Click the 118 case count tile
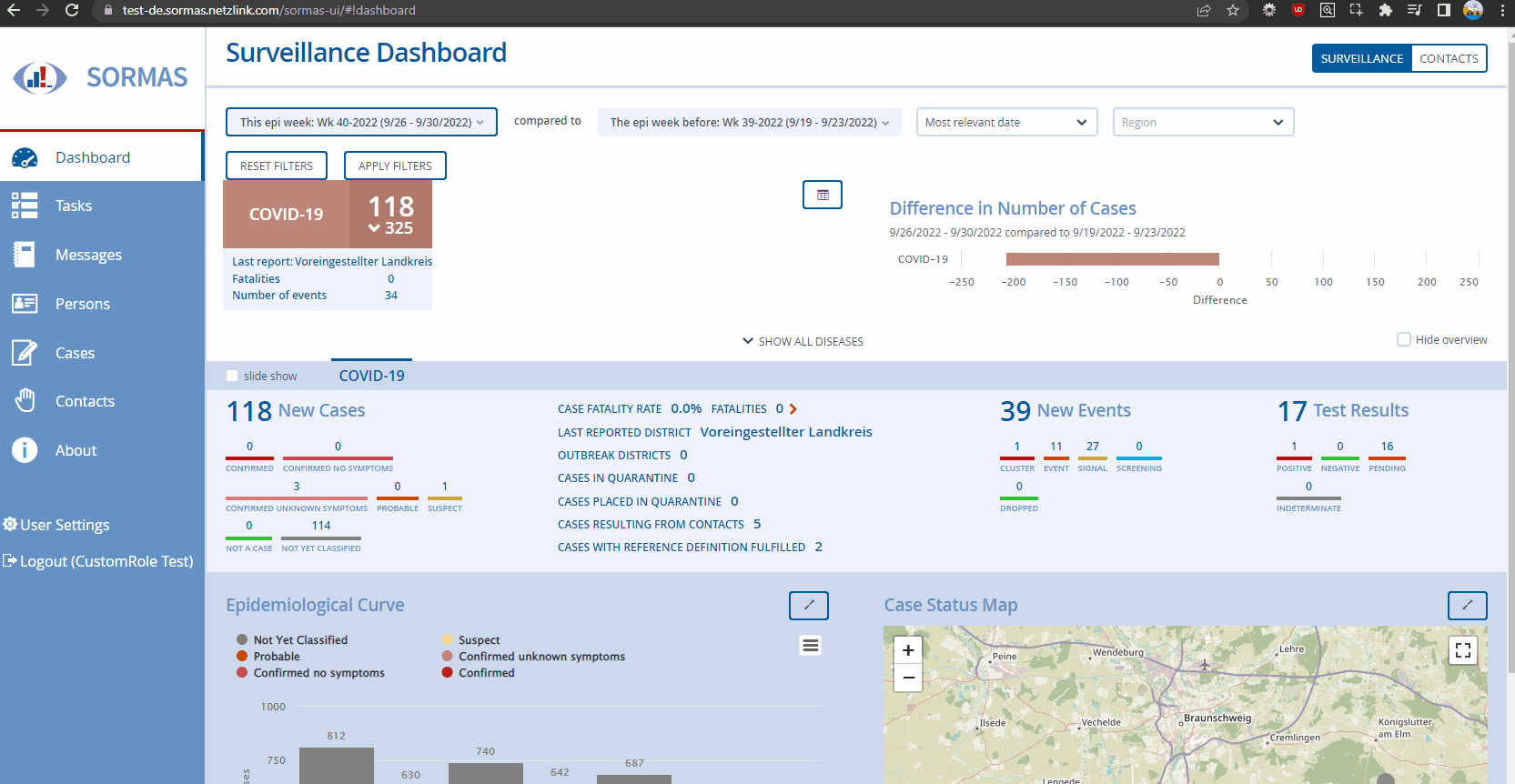Viewport: 1515px width, 784px height. pyautogui.click(x=390, y=214)
